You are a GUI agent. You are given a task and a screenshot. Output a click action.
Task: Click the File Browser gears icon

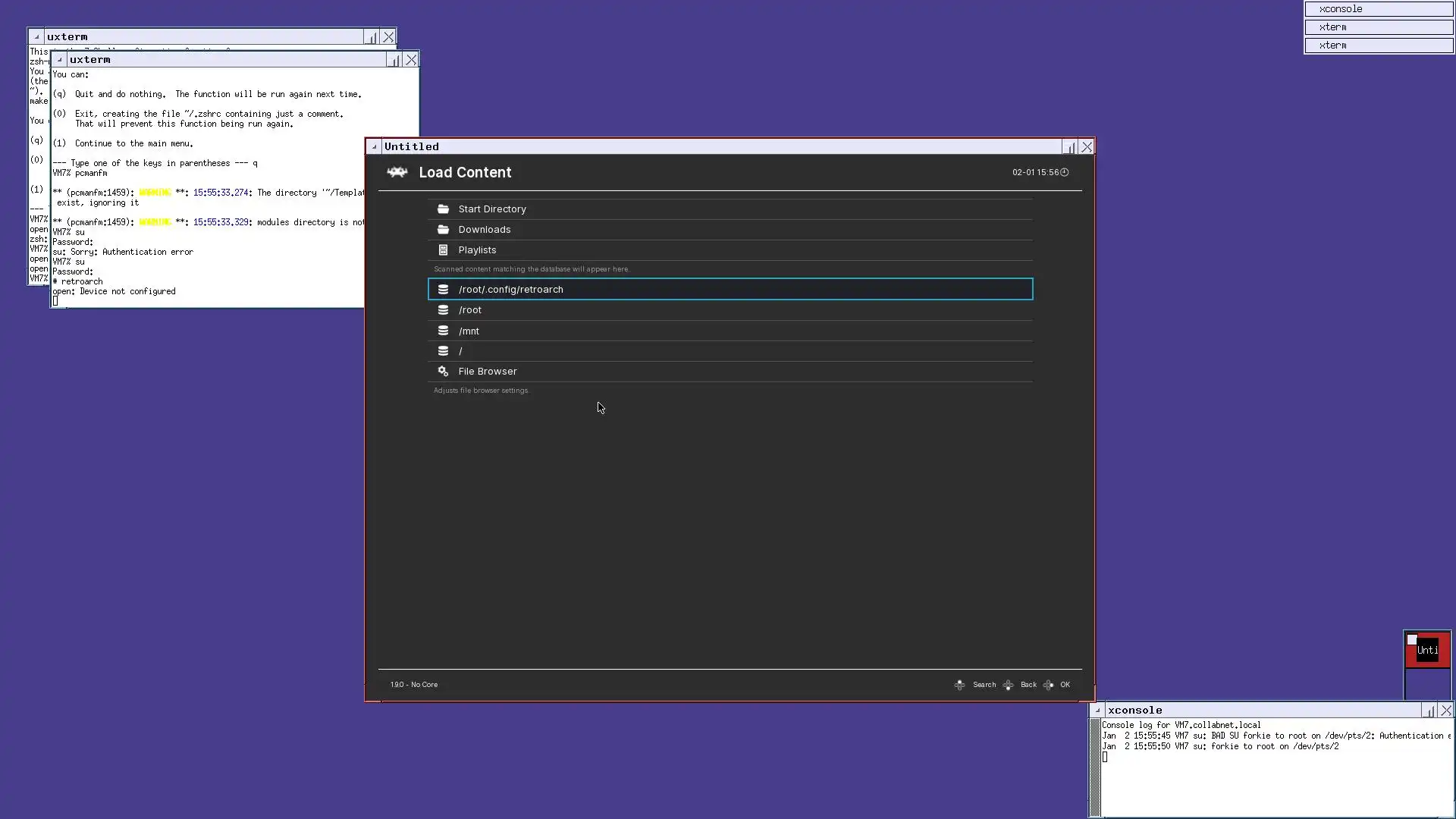[x=443, y=372]
